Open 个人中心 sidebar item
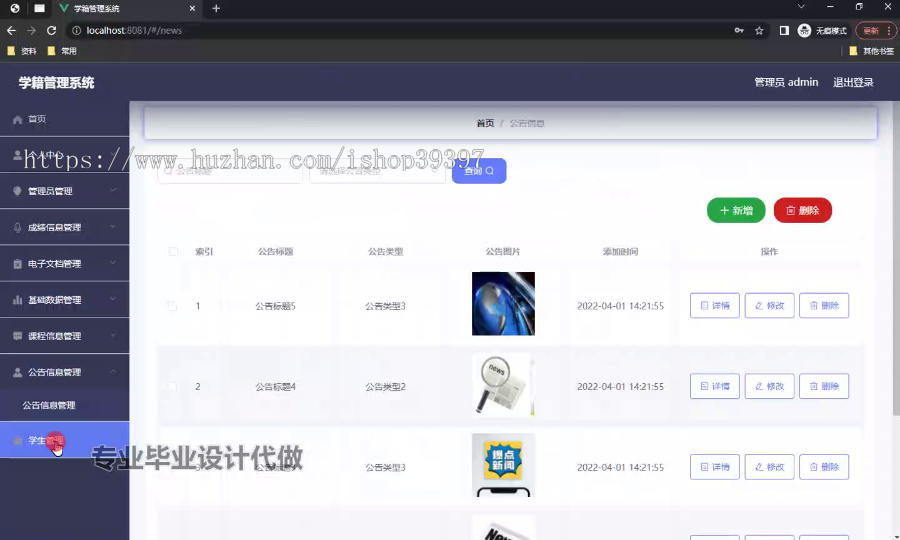 [64, 155]
